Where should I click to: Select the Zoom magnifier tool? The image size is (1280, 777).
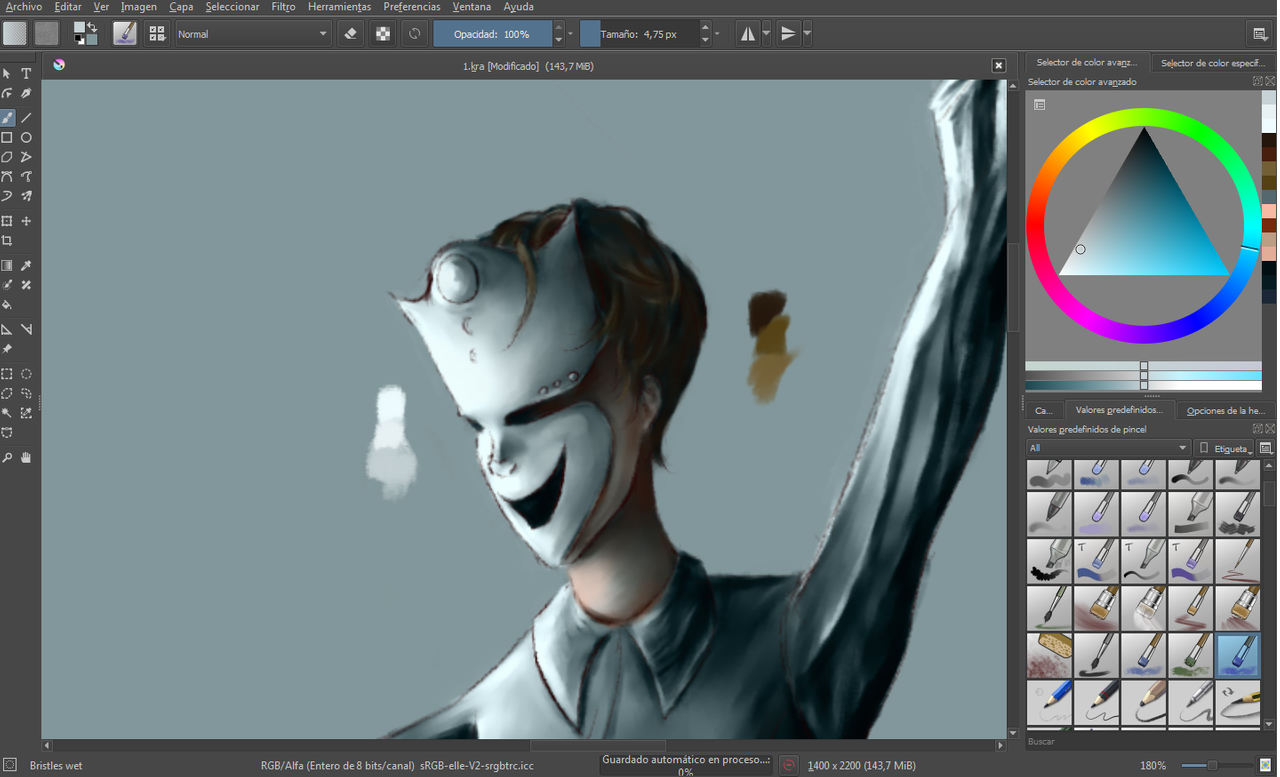click(x=7, y=457)
